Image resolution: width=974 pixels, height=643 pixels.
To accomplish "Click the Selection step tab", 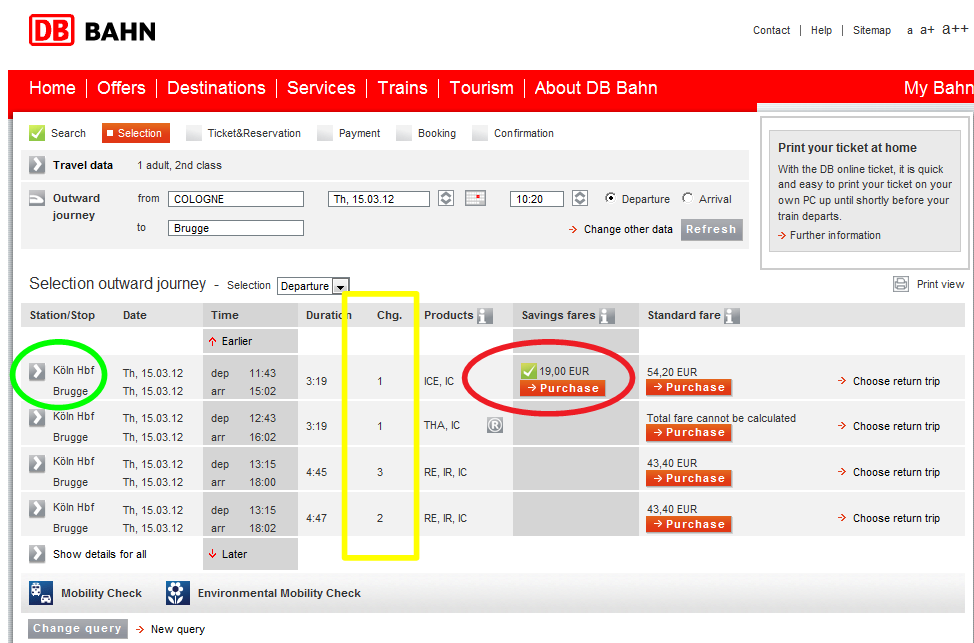I will pyautogui.click(x=135, y=133).
